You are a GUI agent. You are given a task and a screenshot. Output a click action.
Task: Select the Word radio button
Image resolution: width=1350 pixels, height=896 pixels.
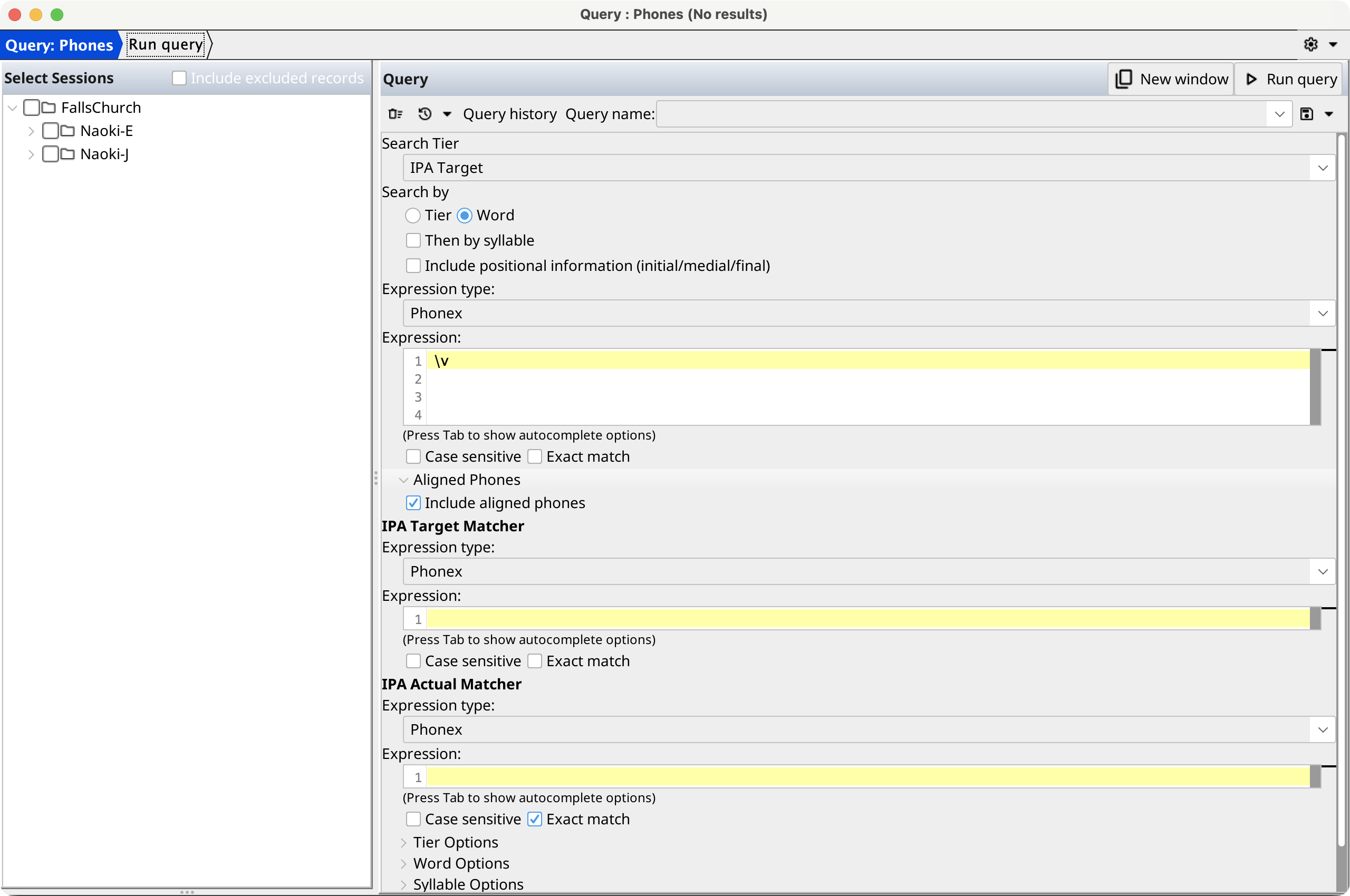click(464, 216)
